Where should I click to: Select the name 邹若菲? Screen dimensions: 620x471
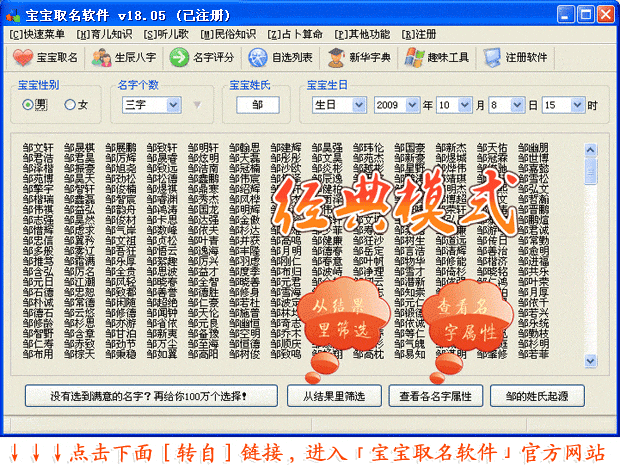(x=533, y=354)
